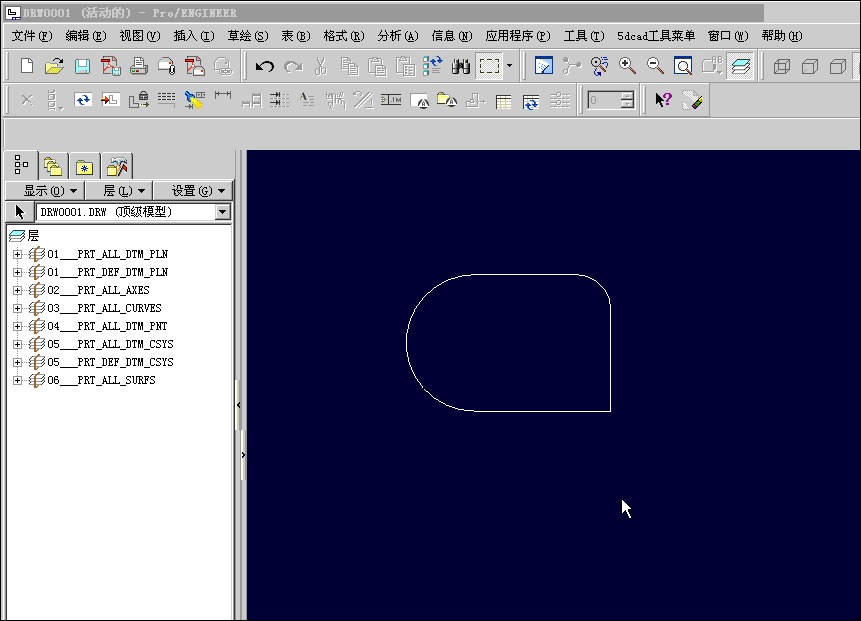Zoom in with the plus magnifier
This screenshot has width=861, height=621.
point(627,66)
